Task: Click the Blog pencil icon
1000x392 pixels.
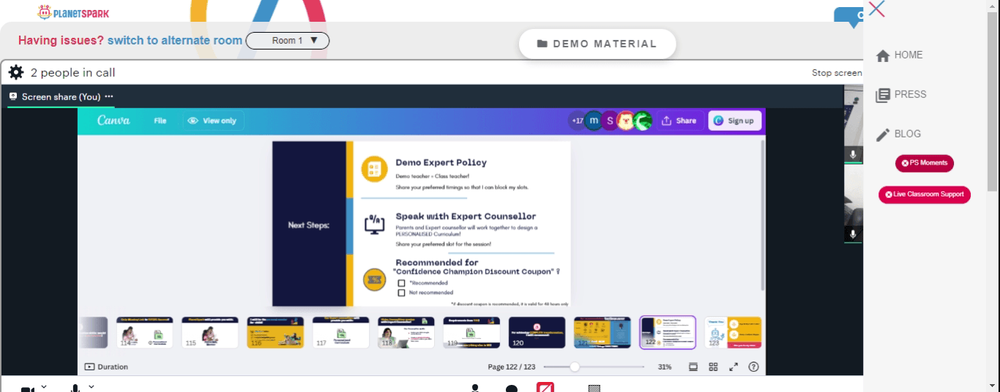Action: [883, 134]
